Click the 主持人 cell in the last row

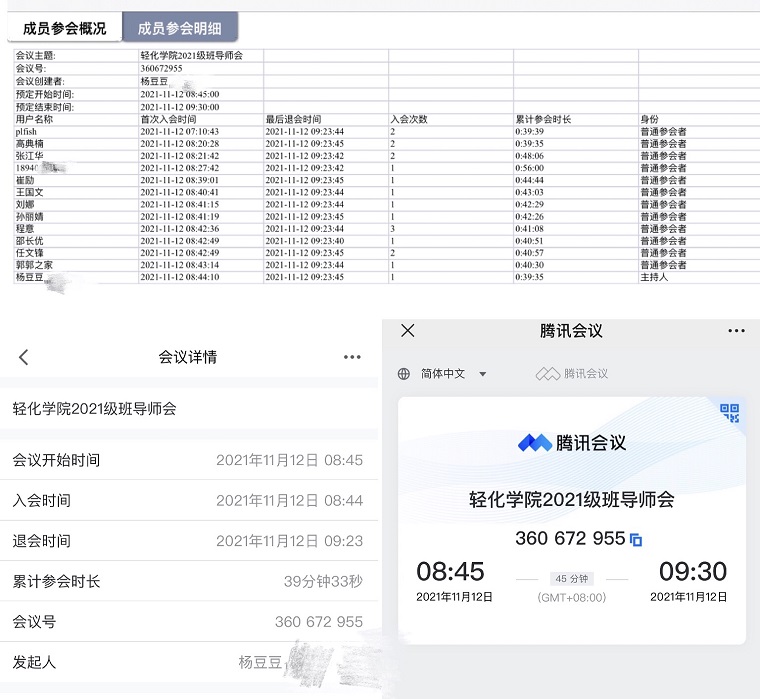654,277
